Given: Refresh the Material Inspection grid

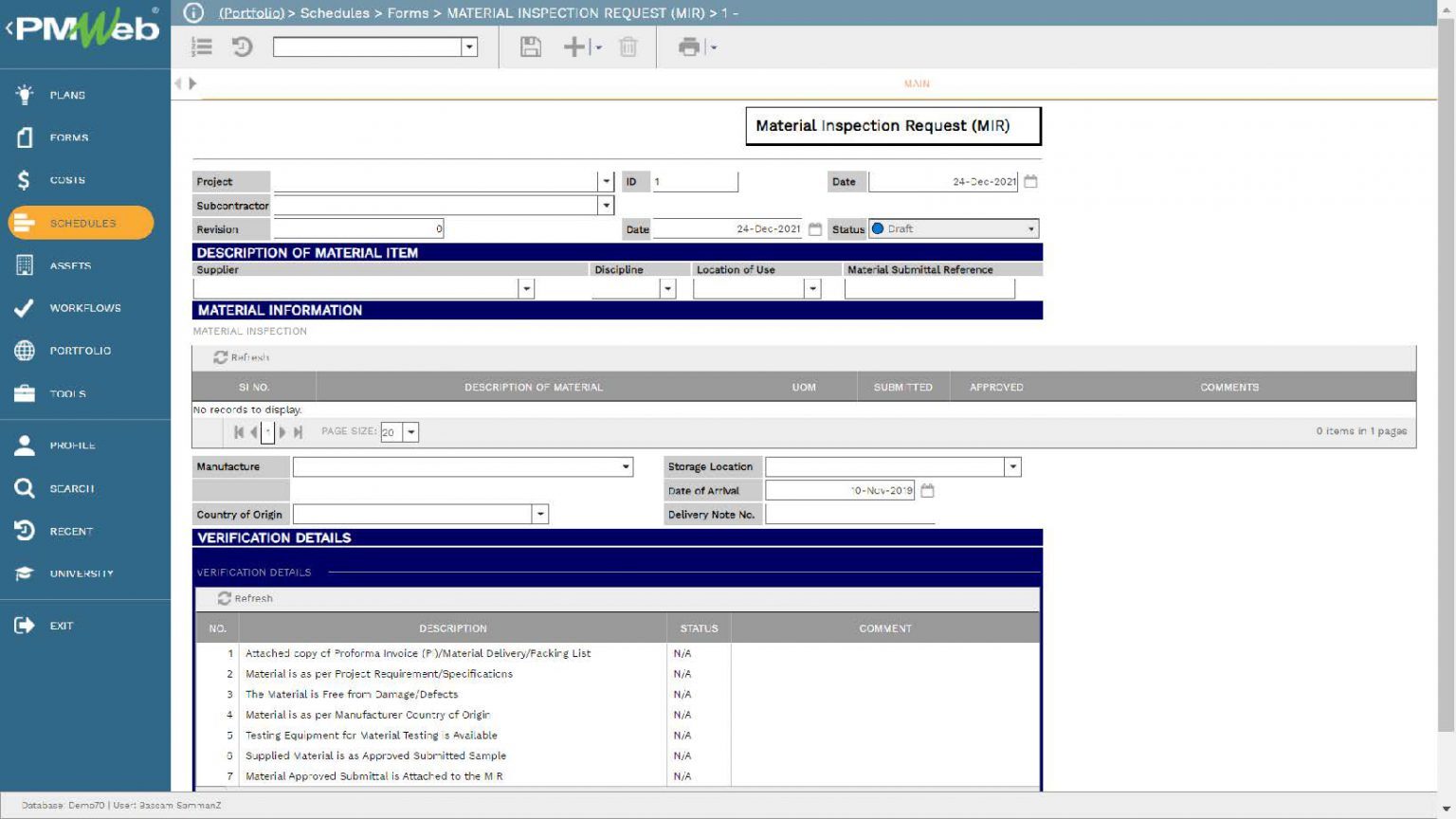Looking at the screenshot, I should [x=242, y=357].
